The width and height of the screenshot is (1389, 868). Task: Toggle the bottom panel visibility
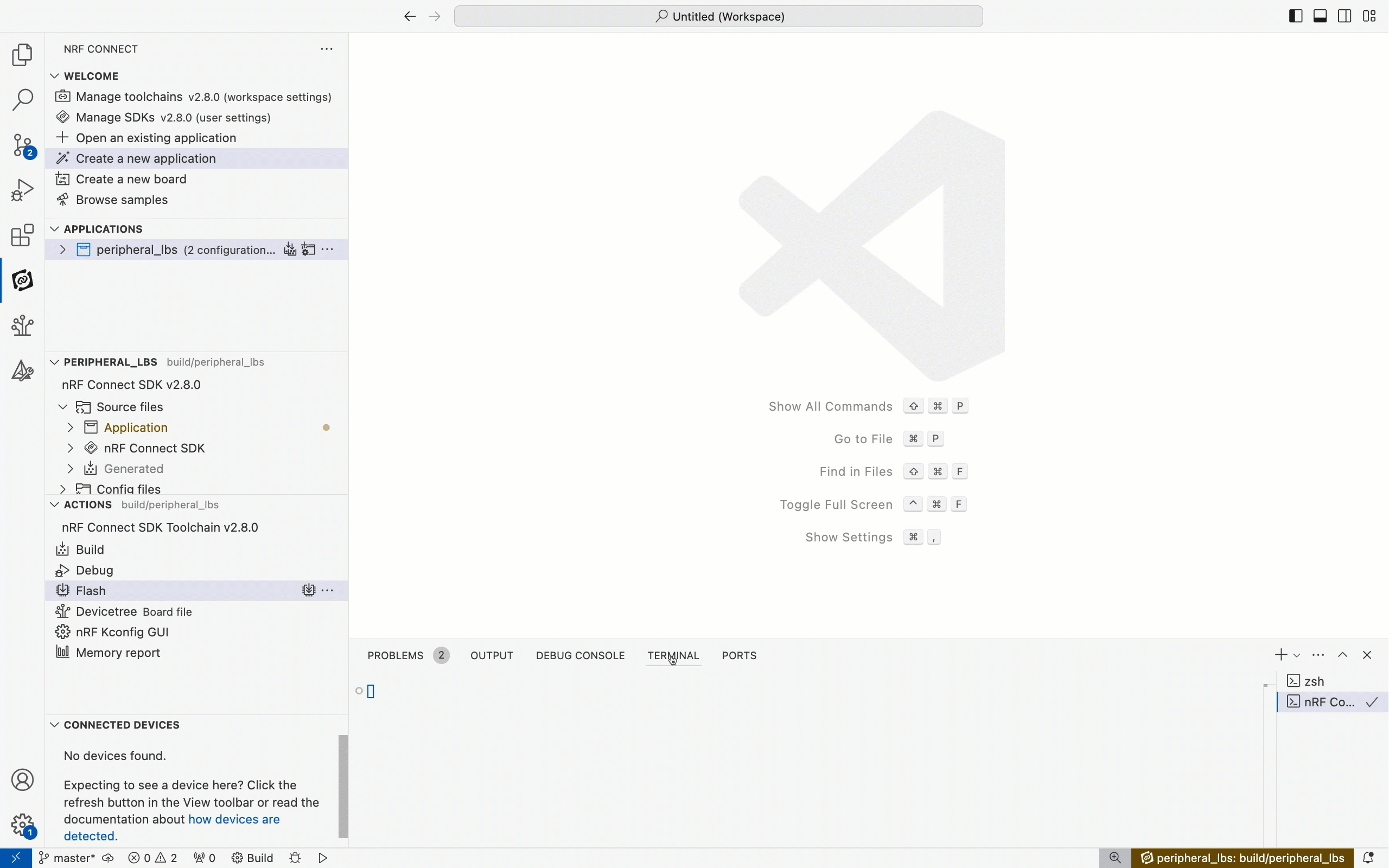click(x=1321, y=16)
